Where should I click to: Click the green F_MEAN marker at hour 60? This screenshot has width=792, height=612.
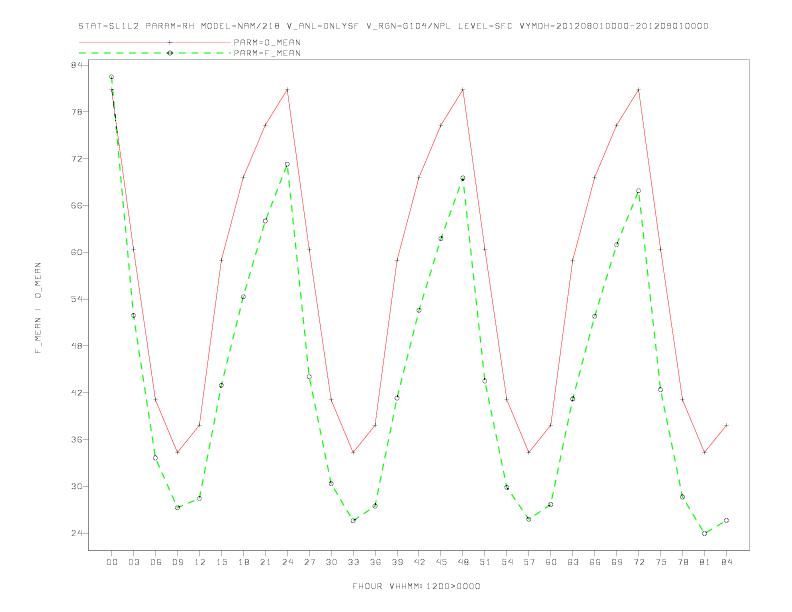click(551, 504)
